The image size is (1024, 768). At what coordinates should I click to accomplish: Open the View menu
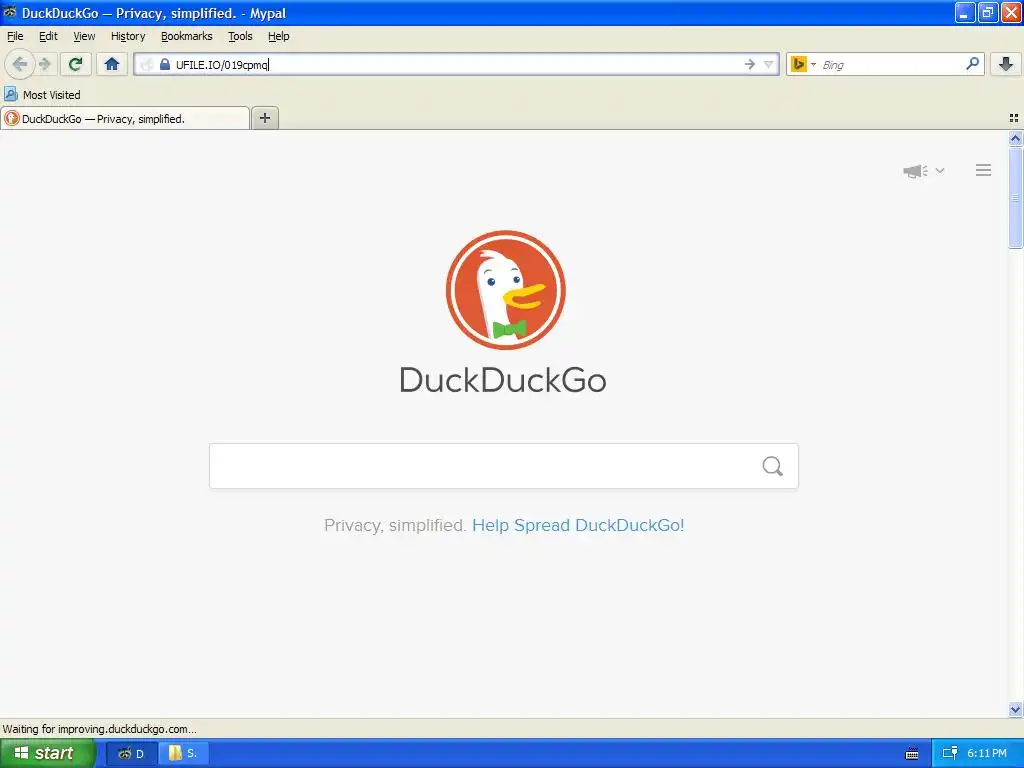[x=84, y=36]
